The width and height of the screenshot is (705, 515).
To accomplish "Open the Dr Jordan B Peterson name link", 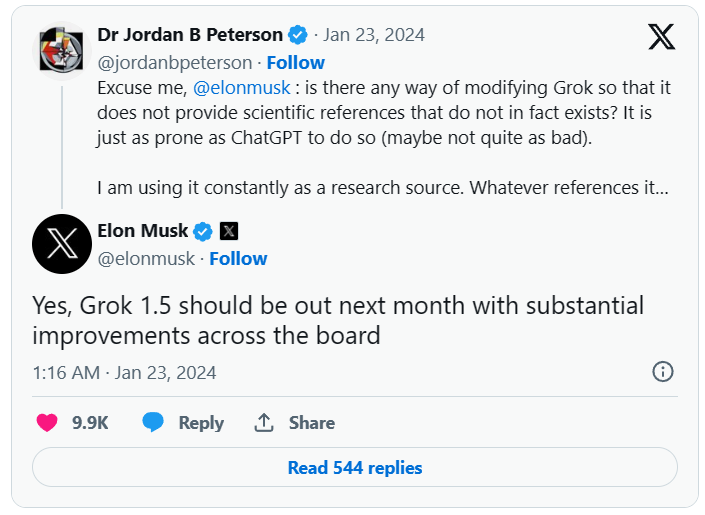I will coord(190,35).
